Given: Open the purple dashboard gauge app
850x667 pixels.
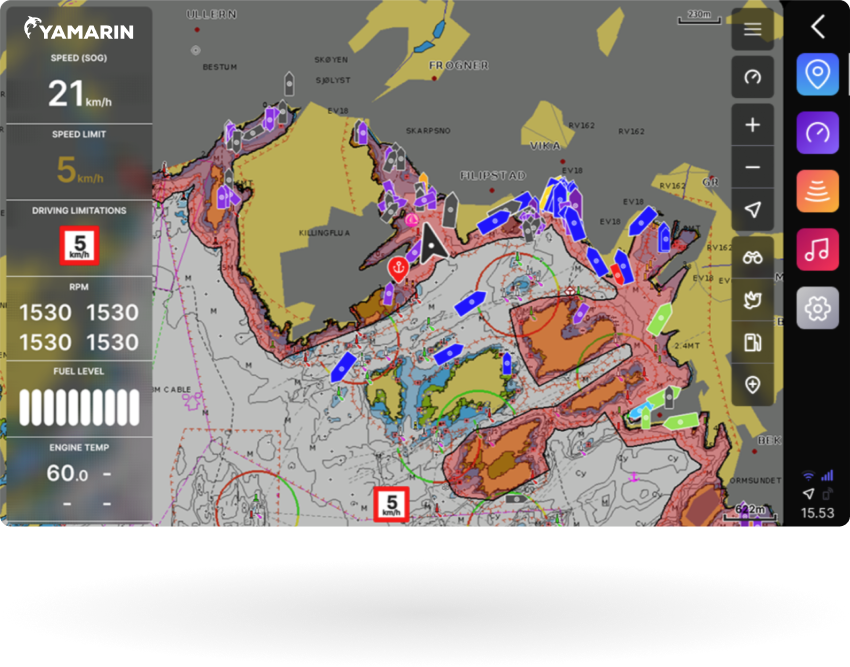Looking at the screenshot, I should 817,133.
